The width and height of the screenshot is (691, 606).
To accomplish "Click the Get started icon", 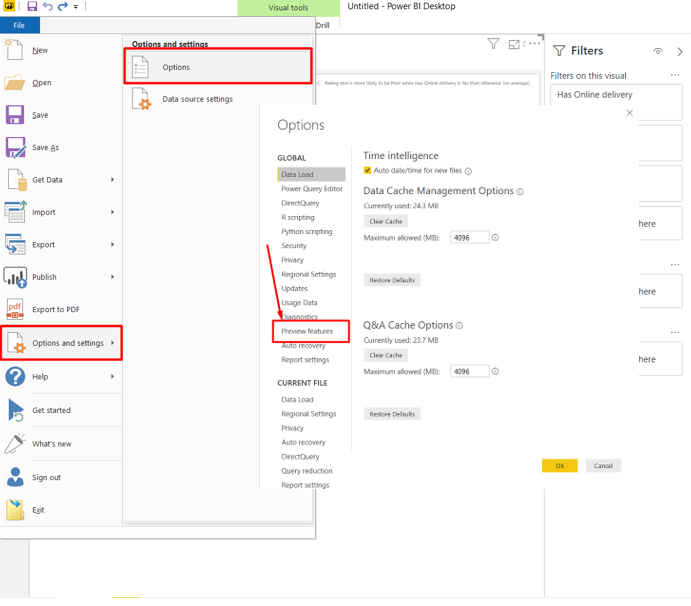I will [15, 410].
